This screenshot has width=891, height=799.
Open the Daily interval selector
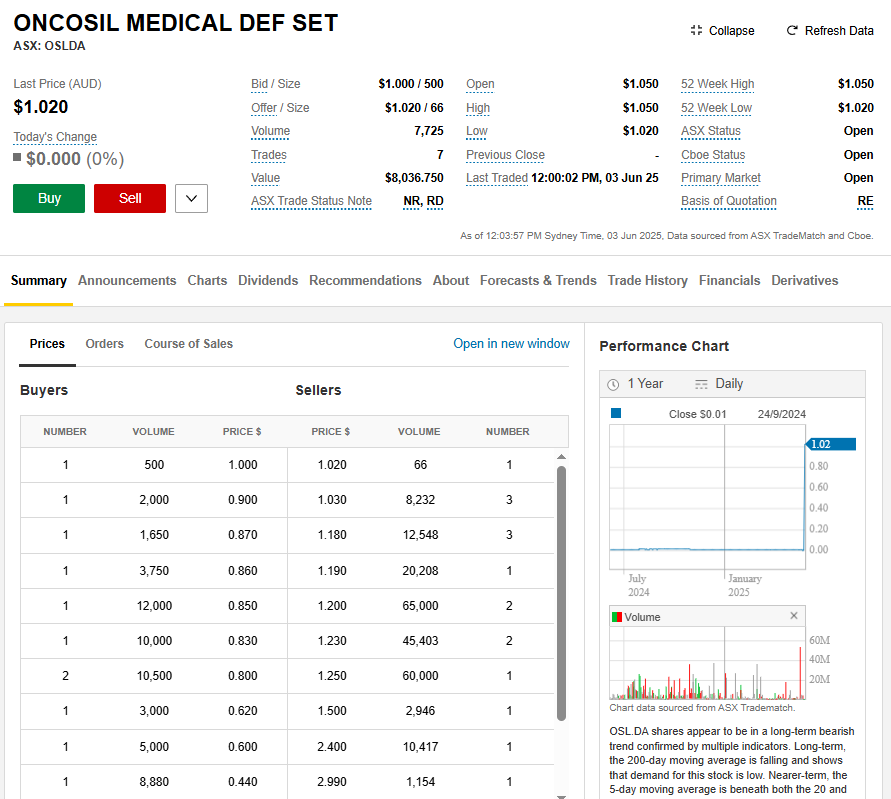tap(719, 384)
